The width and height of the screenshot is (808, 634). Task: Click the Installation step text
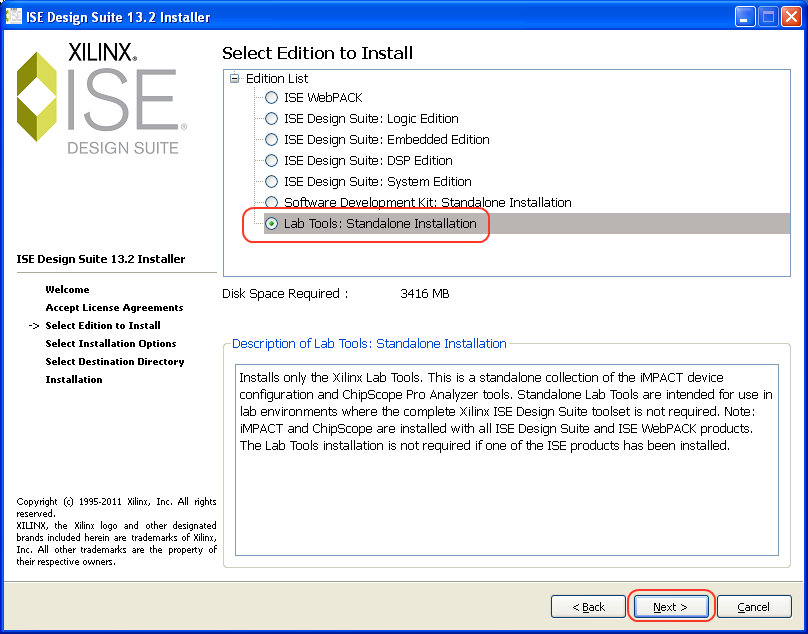tap(74, 379)
